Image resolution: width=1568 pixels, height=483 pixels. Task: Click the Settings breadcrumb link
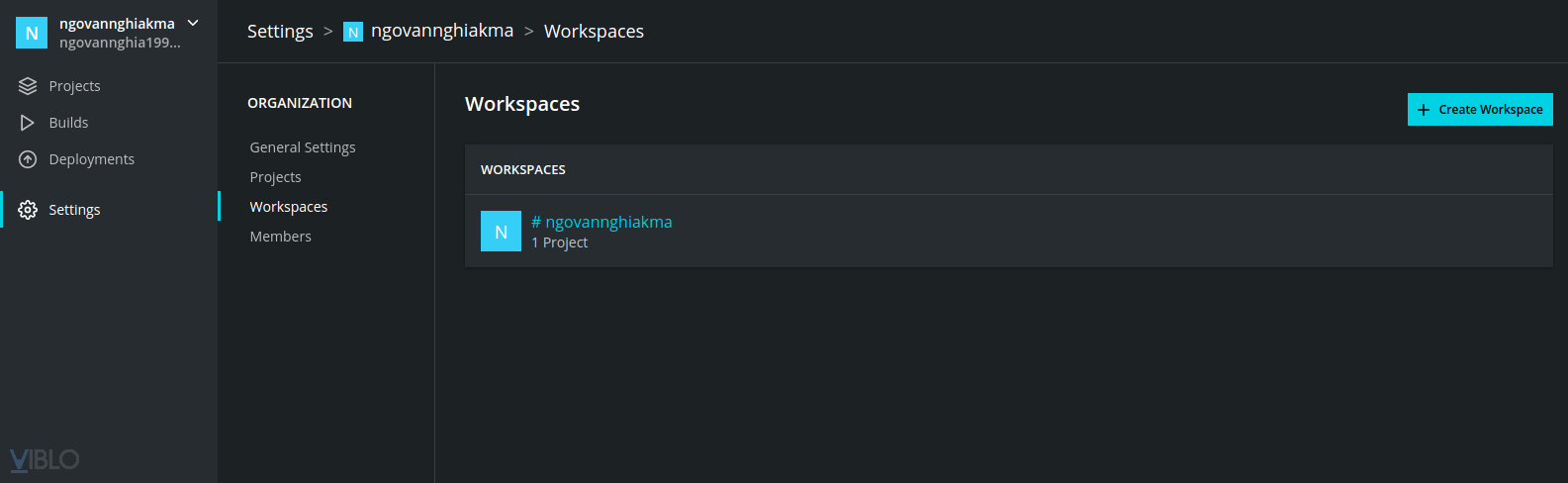click(x=280, y=32)
